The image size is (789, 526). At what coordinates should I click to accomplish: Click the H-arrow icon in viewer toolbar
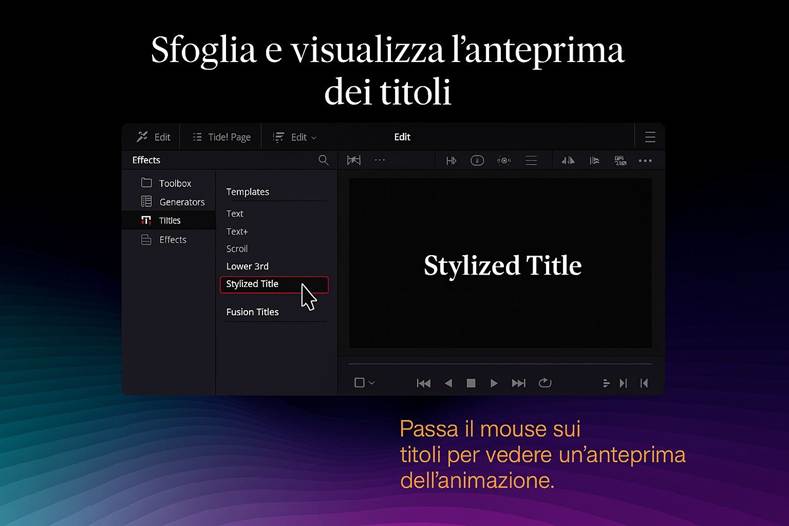[x=451, y=161]
